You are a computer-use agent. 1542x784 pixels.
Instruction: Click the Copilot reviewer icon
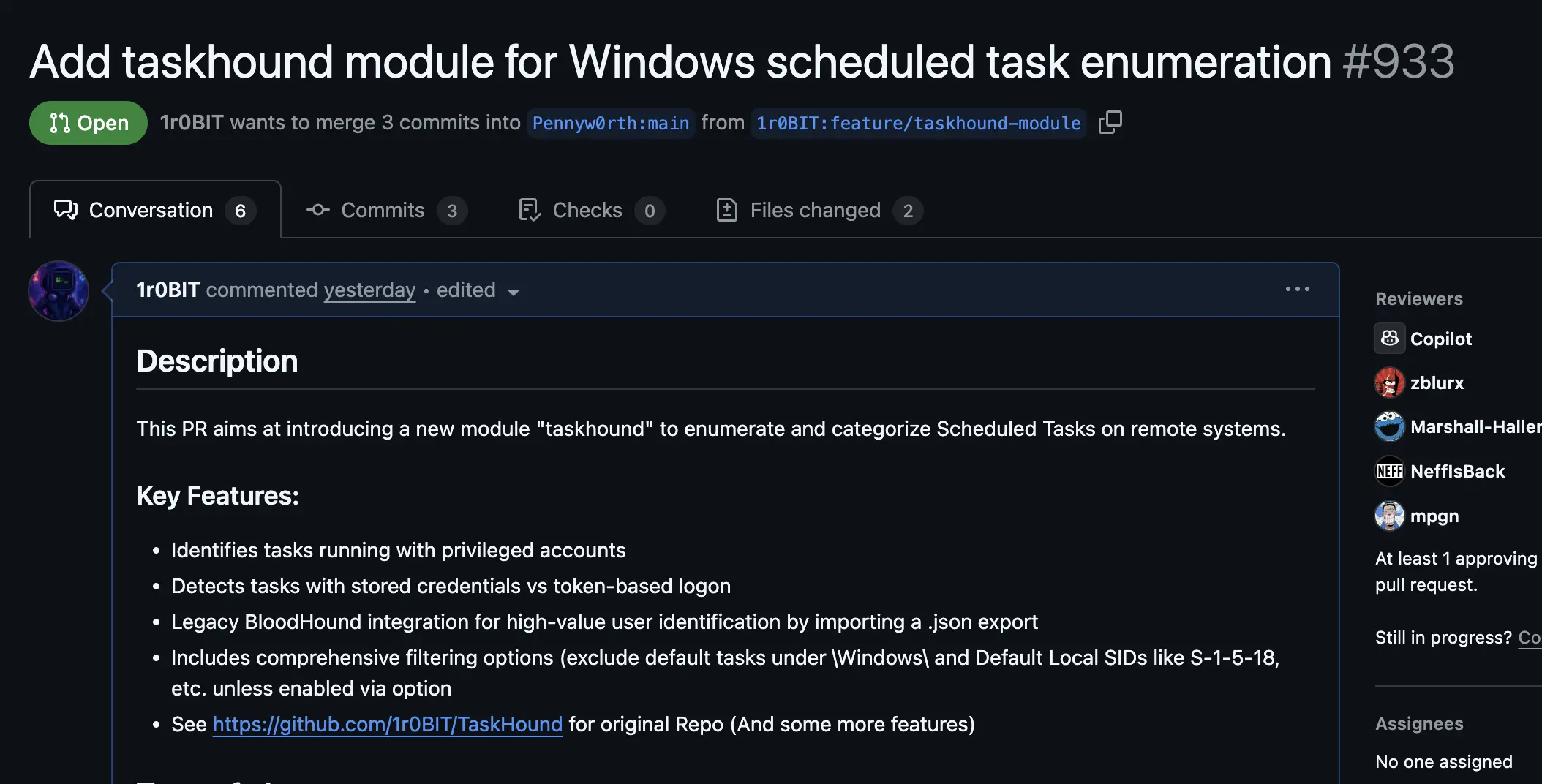coord(1389,339)
